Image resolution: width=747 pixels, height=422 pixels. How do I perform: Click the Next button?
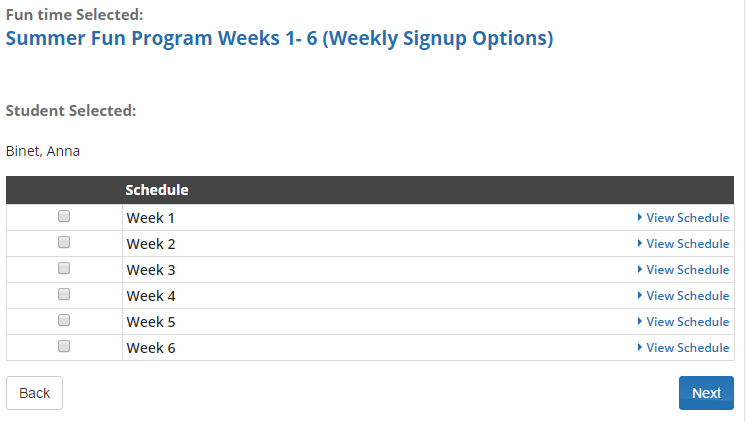[706, 393]
